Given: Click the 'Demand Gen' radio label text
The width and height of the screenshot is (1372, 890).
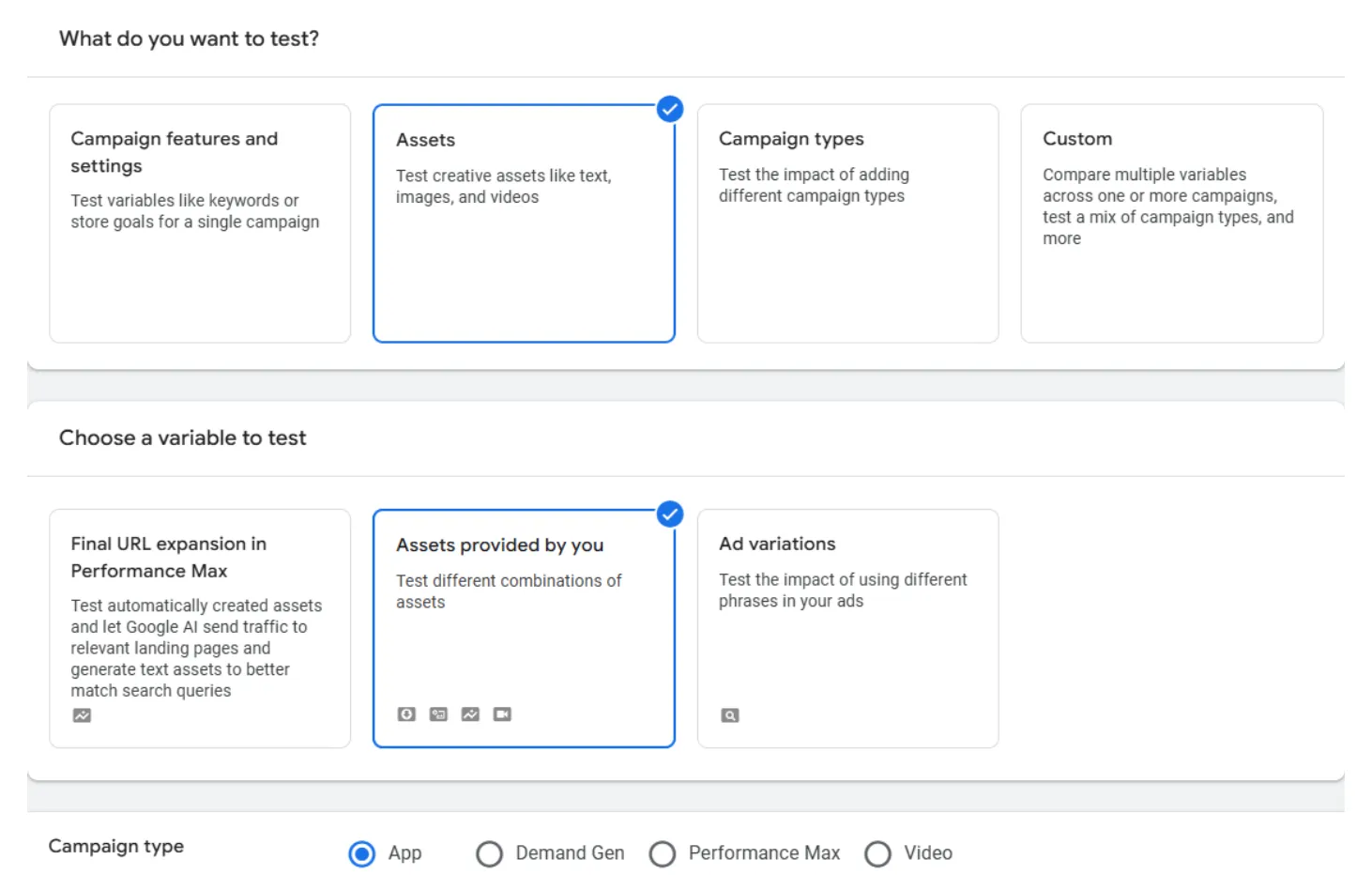Looking at the screenshot, I should (x=570, y=852).
